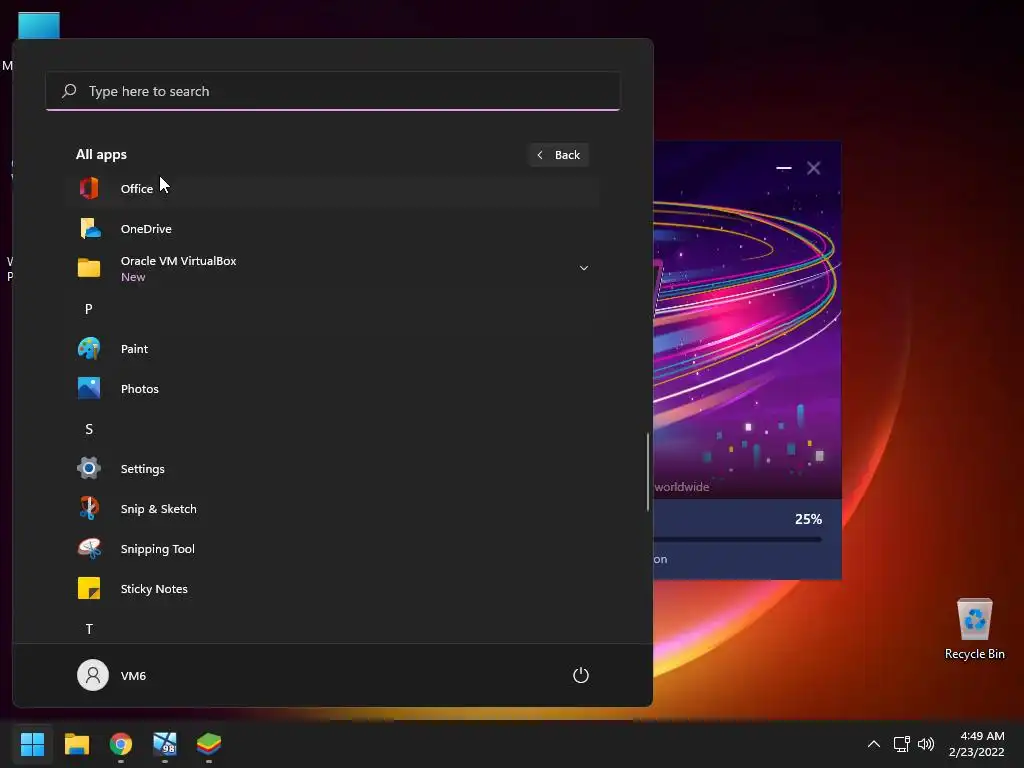Screen dimensions: 1024x768
Task: Open the network status tray icon
Action: pos(902,744)
